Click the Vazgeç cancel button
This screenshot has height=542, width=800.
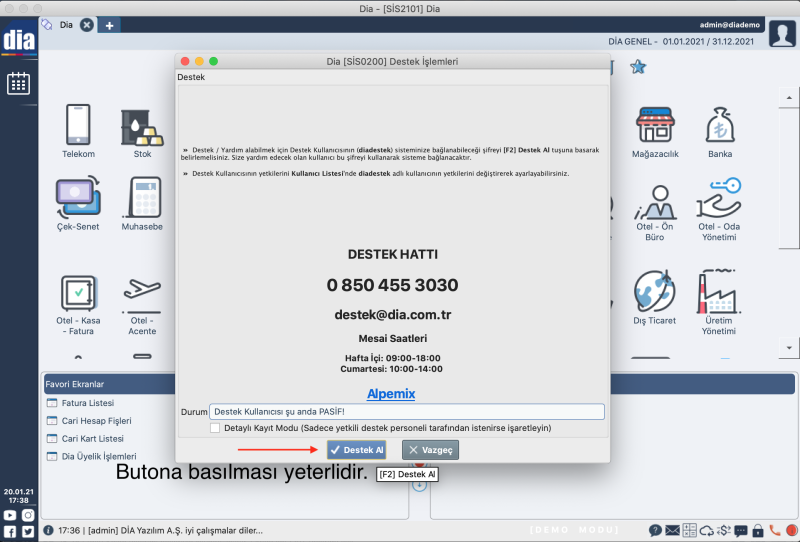click(x=430, y=451)
